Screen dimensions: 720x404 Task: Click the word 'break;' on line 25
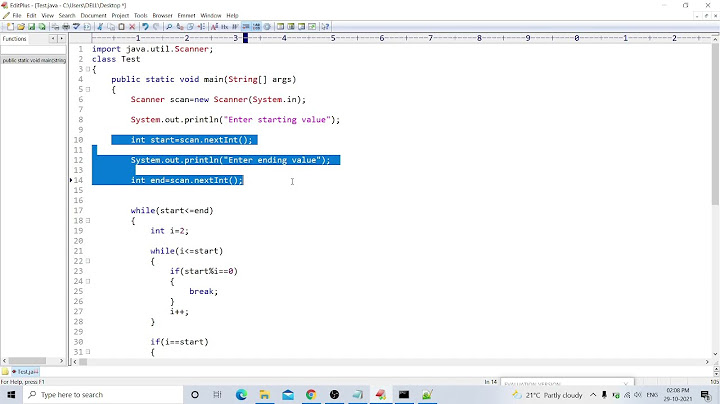click(x=203, y=292)
